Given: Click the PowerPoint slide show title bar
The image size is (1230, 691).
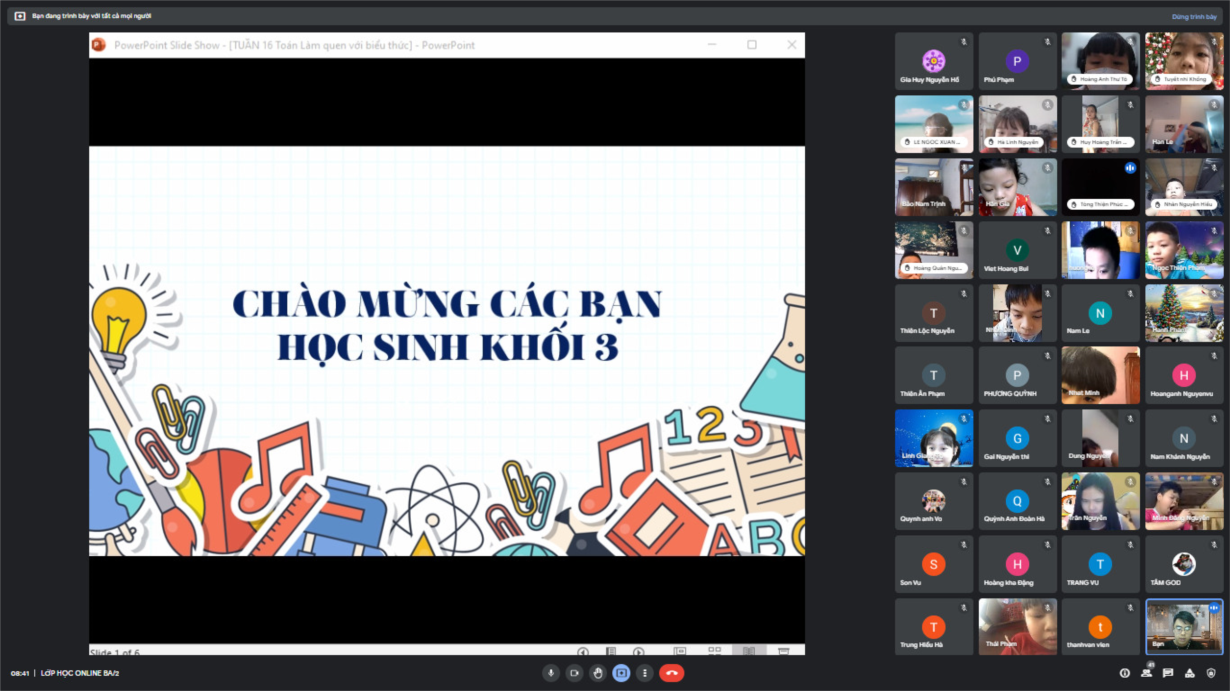Looking at the screenshot, I should [x=400, y=45].
